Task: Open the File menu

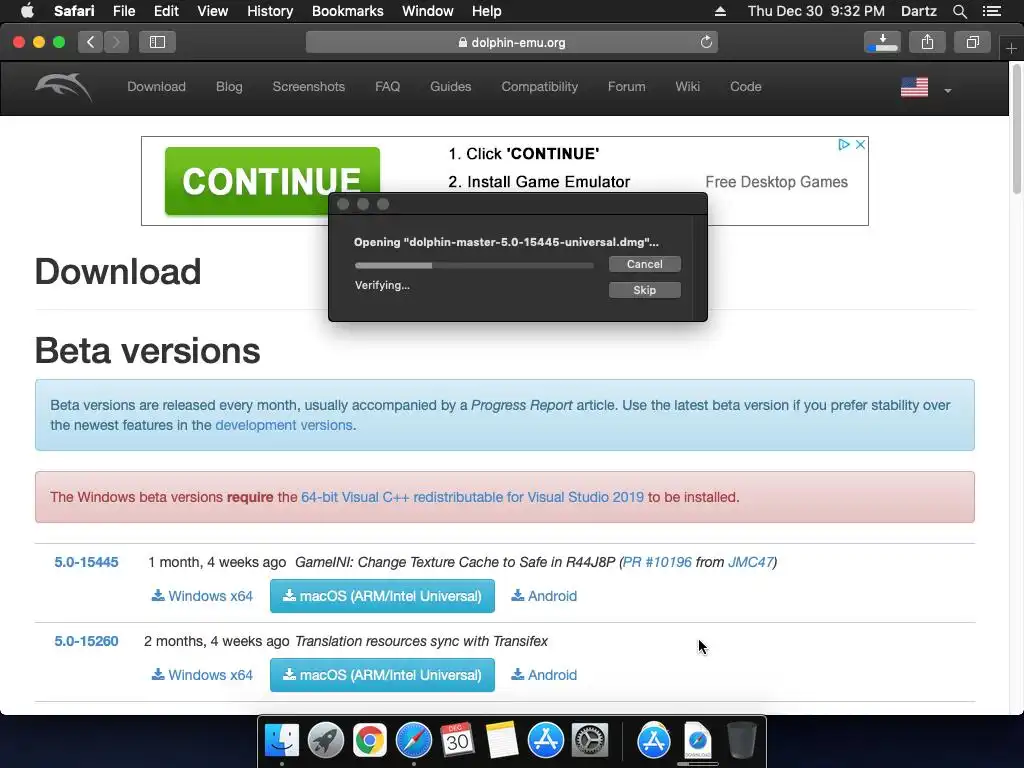Action: 123,11
